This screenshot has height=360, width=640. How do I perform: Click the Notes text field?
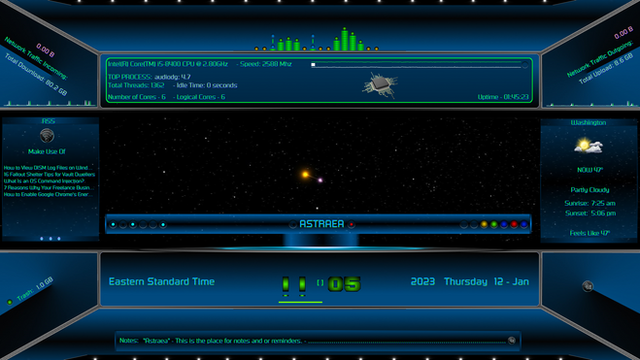pyautogui.click(x=313, y=340)
